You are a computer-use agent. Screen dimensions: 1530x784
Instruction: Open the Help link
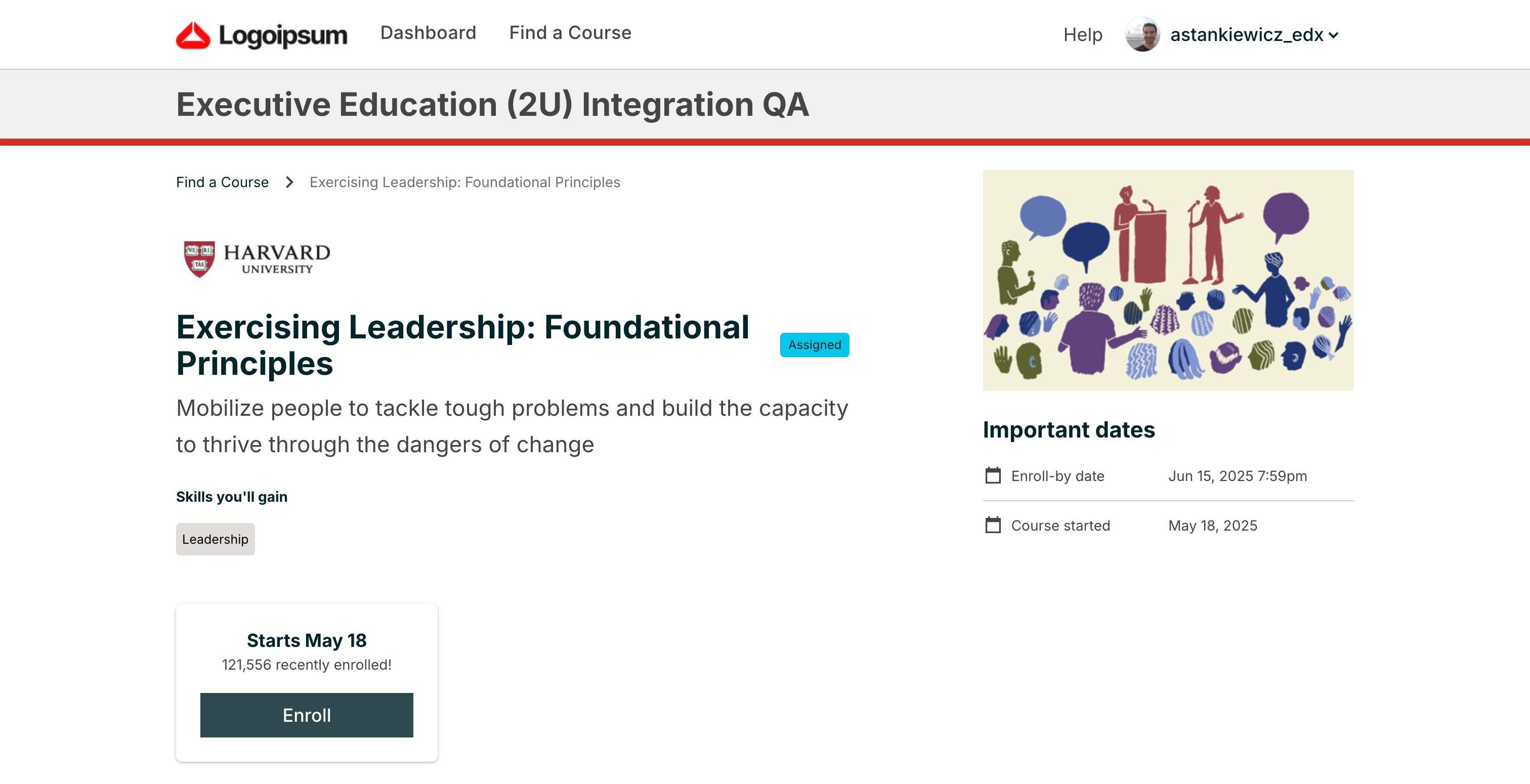pyautogui.click(x=1083, y=34)
